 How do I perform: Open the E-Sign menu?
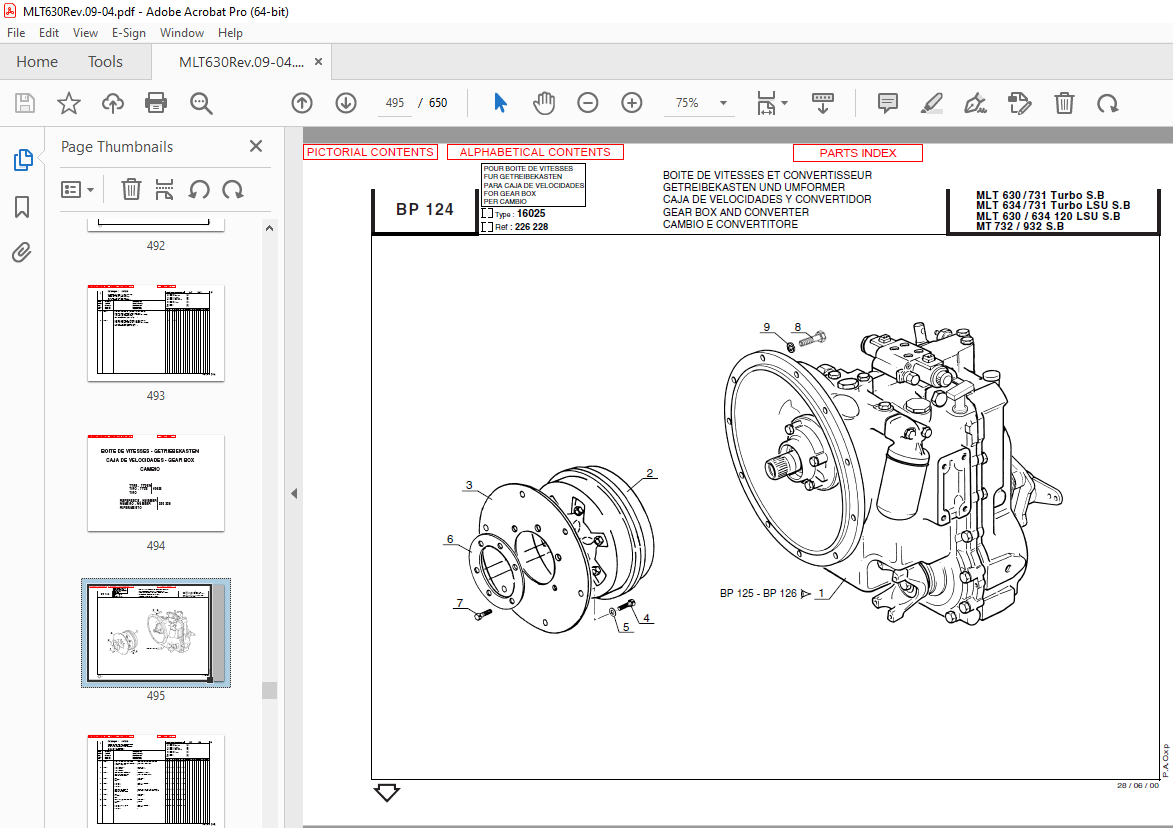pos(129,33)
